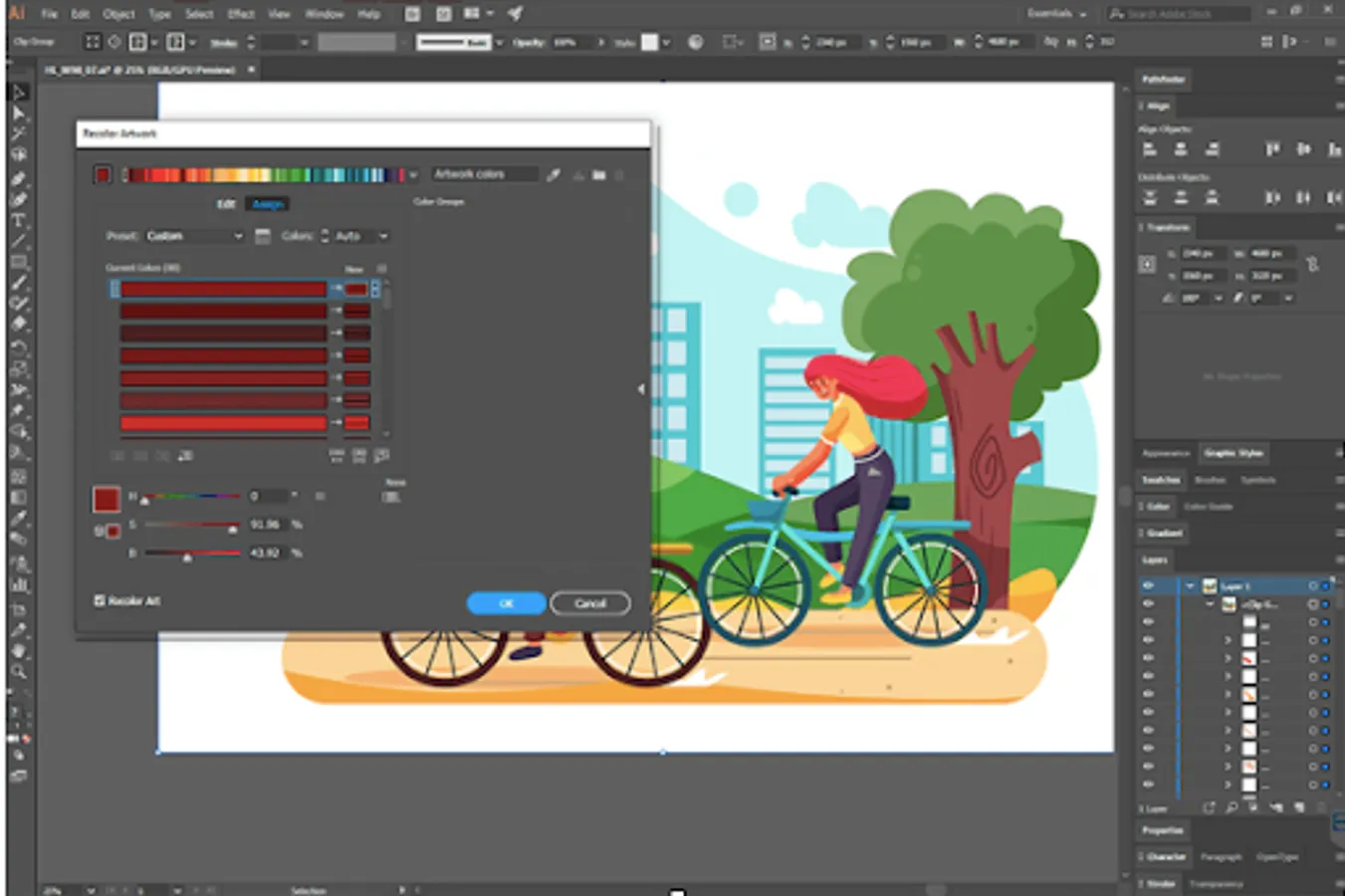Click the constrain proportions link icon in Transform
Screen dimensions: 1345x896
[1312, 264]
